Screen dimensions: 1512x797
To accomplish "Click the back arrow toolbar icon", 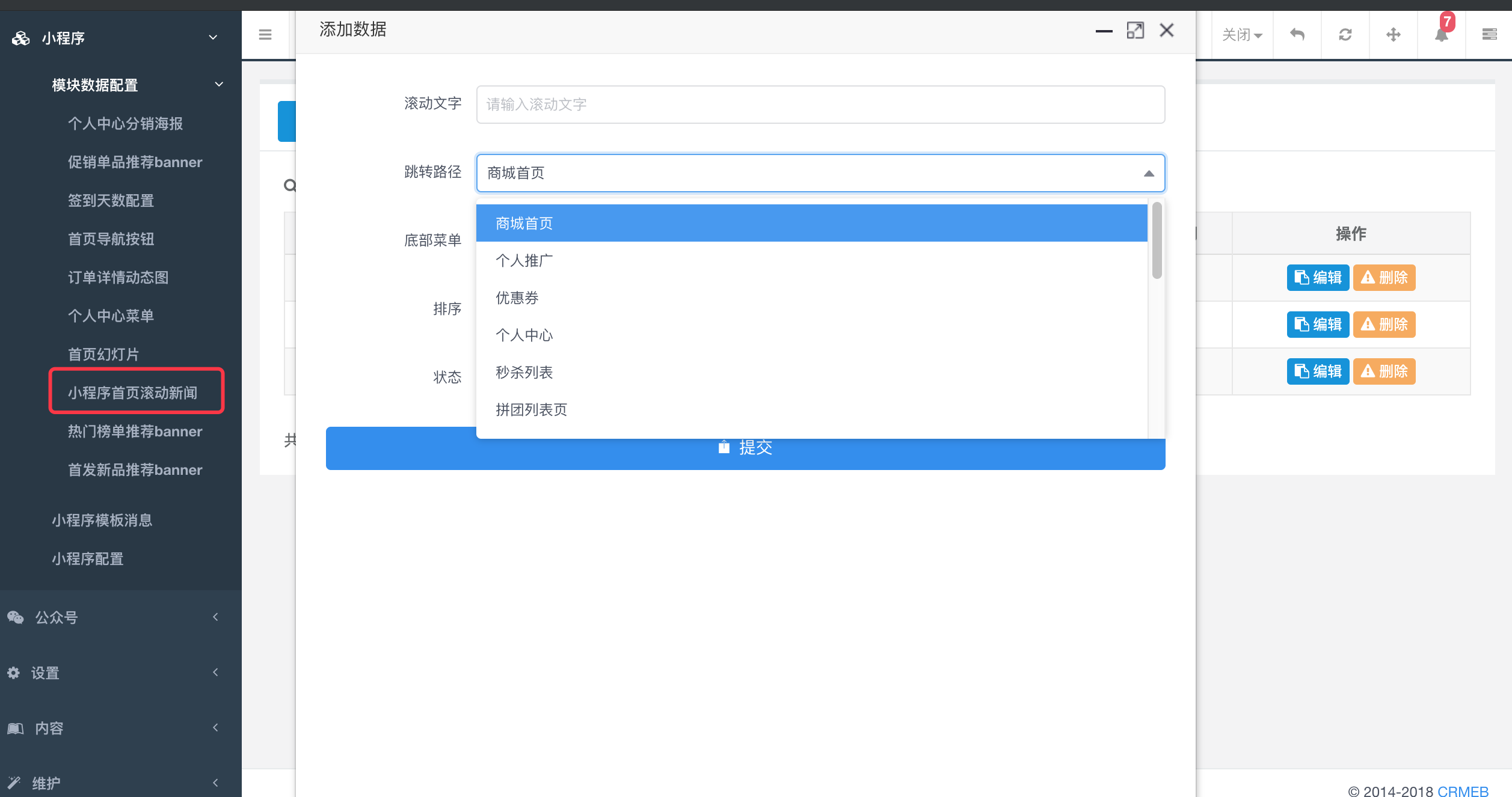I will click(x=1297, y=35).
